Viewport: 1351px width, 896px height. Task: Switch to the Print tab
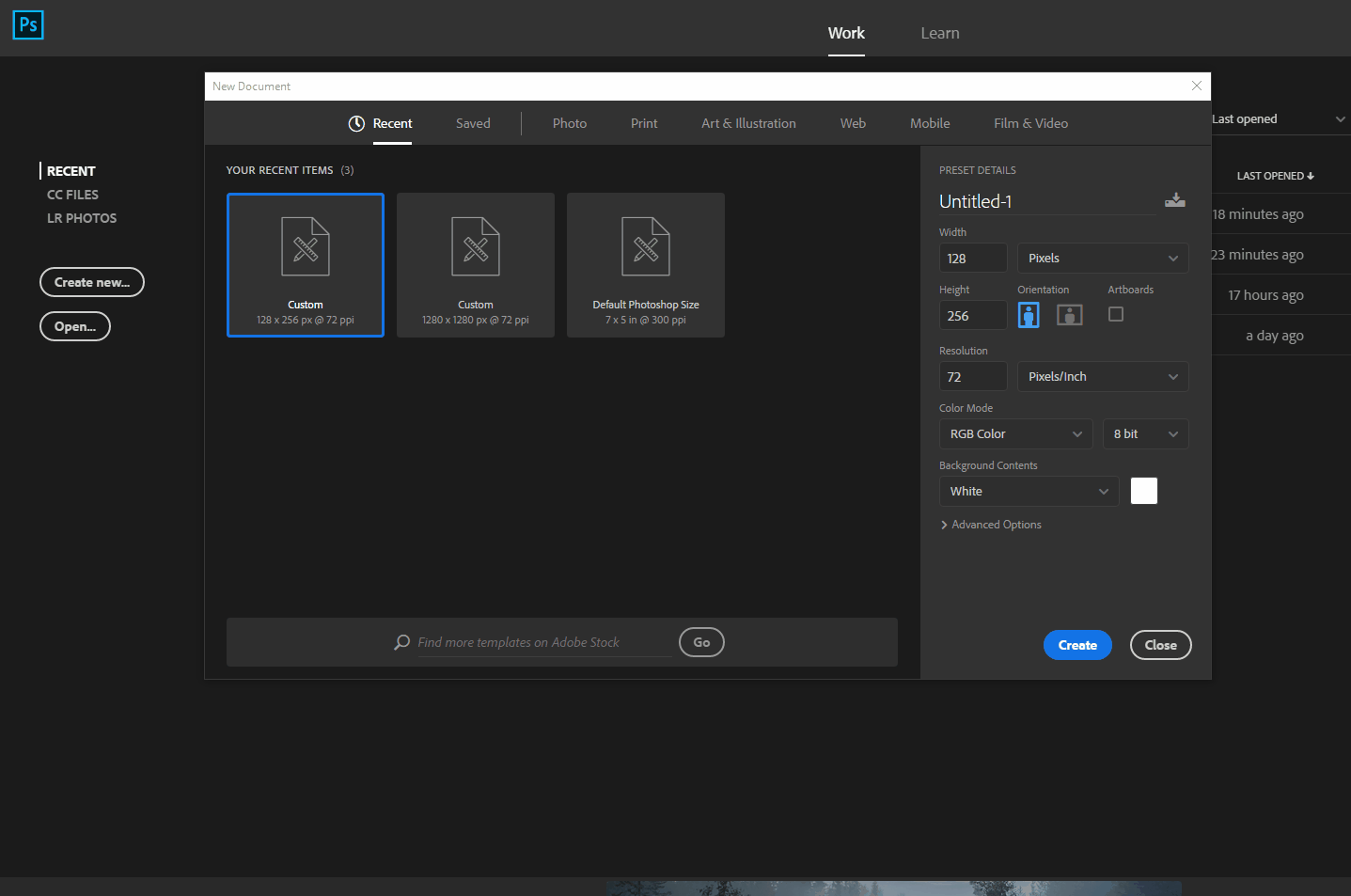644,123
